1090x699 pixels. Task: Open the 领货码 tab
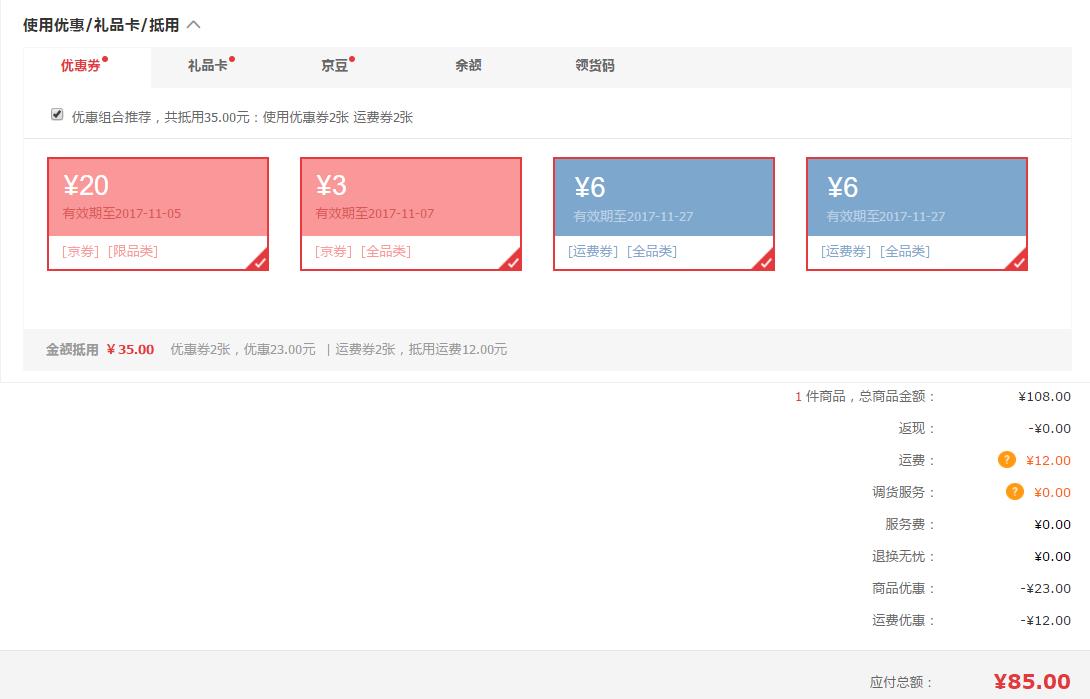[594, 67]
